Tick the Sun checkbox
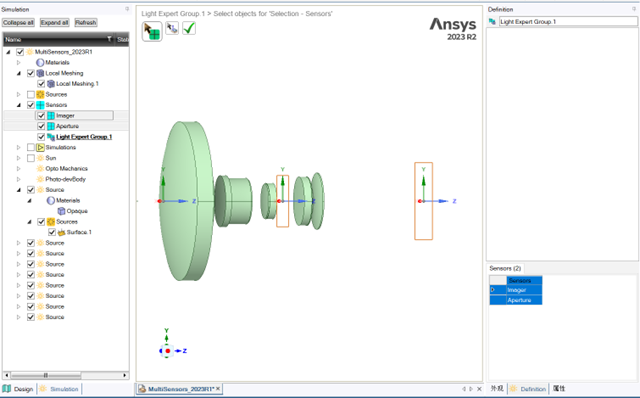This screenshot has width=640, height=398. coord(31,158)
